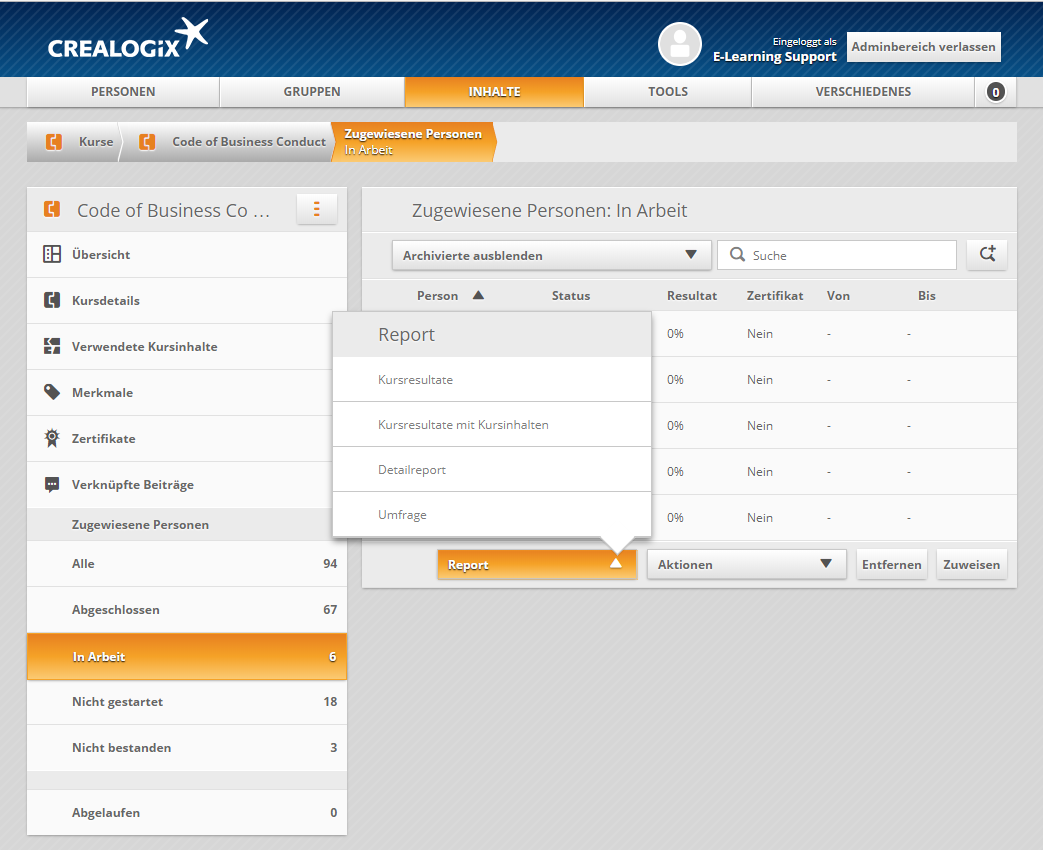Click the Merkmale tag icon
The image size is (1043, 850).
pyautogui.click(x=52, y=393)
